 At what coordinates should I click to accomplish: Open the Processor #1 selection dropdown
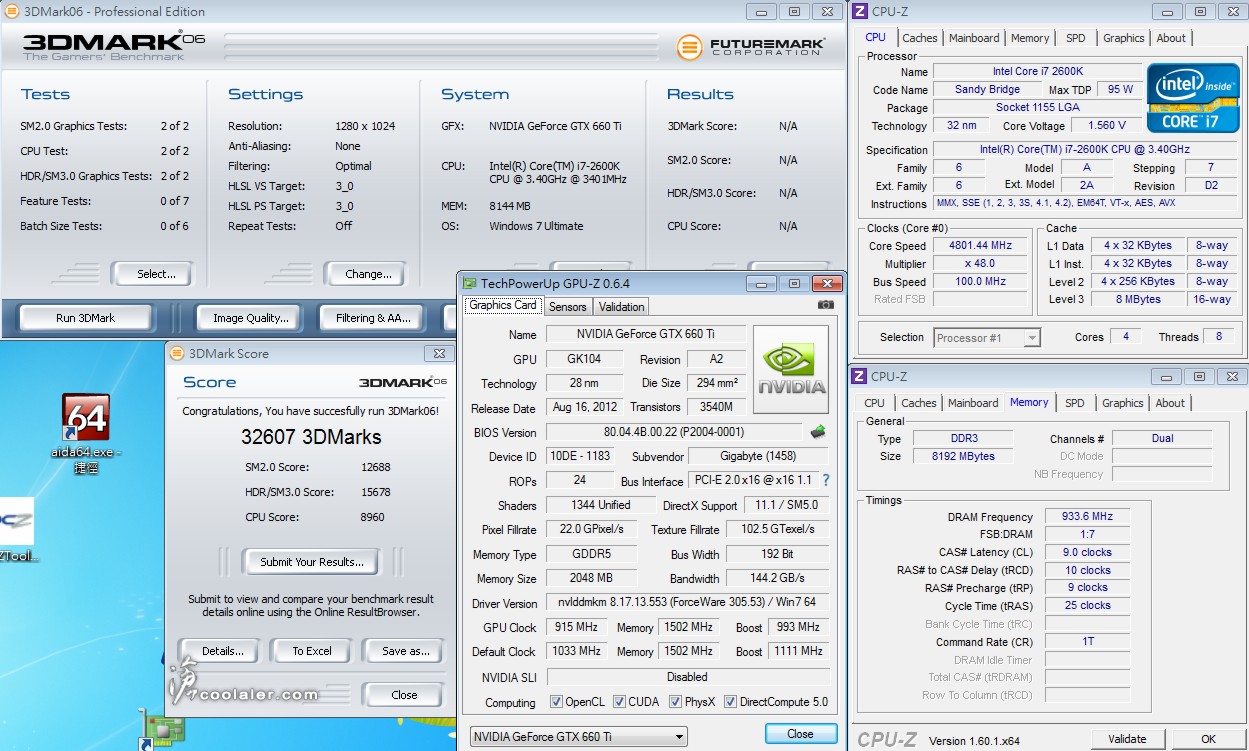coord(987,338)
